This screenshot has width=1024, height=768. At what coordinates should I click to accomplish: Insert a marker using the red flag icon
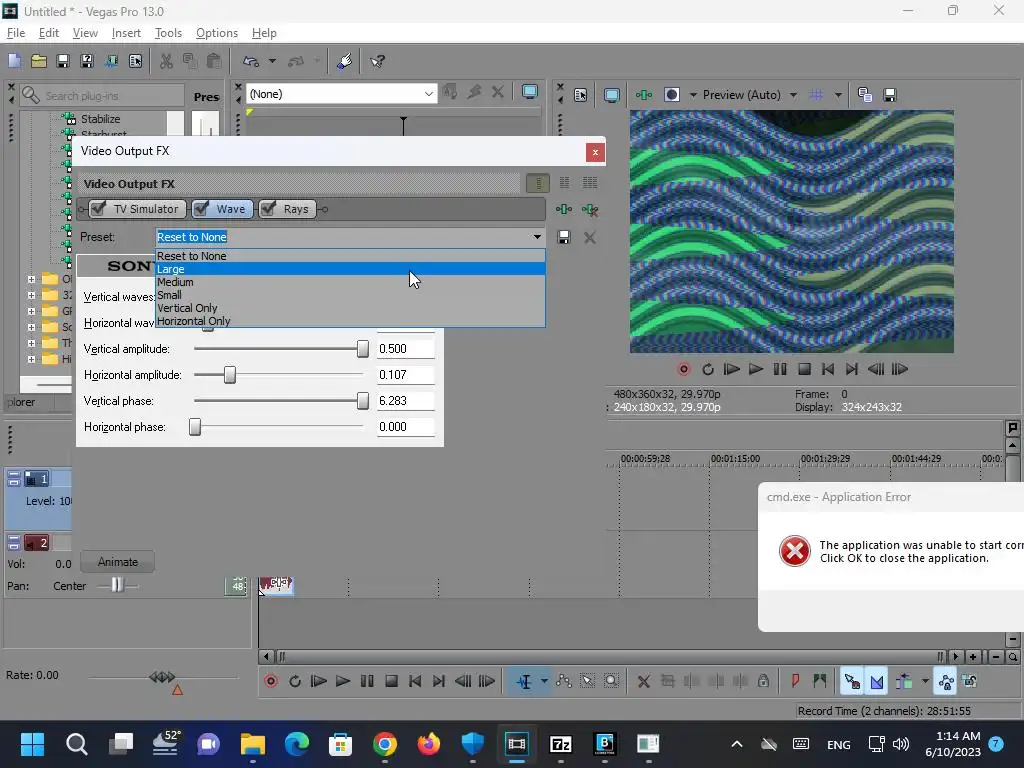click(795, 682)
